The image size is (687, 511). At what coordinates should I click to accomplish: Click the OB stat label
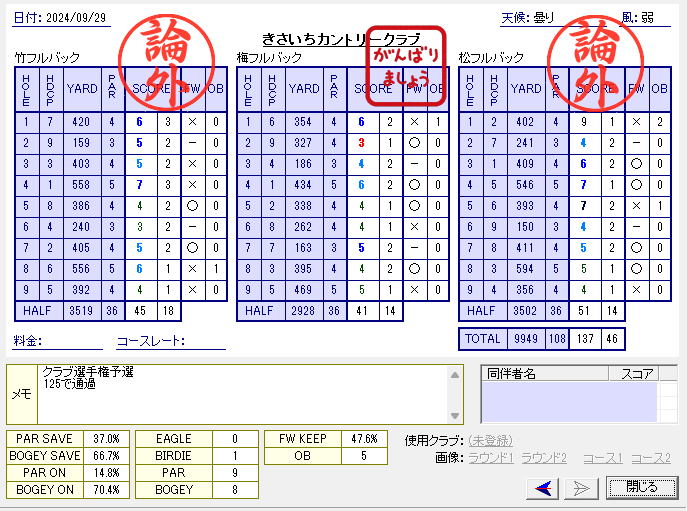[x=303, y=456]
